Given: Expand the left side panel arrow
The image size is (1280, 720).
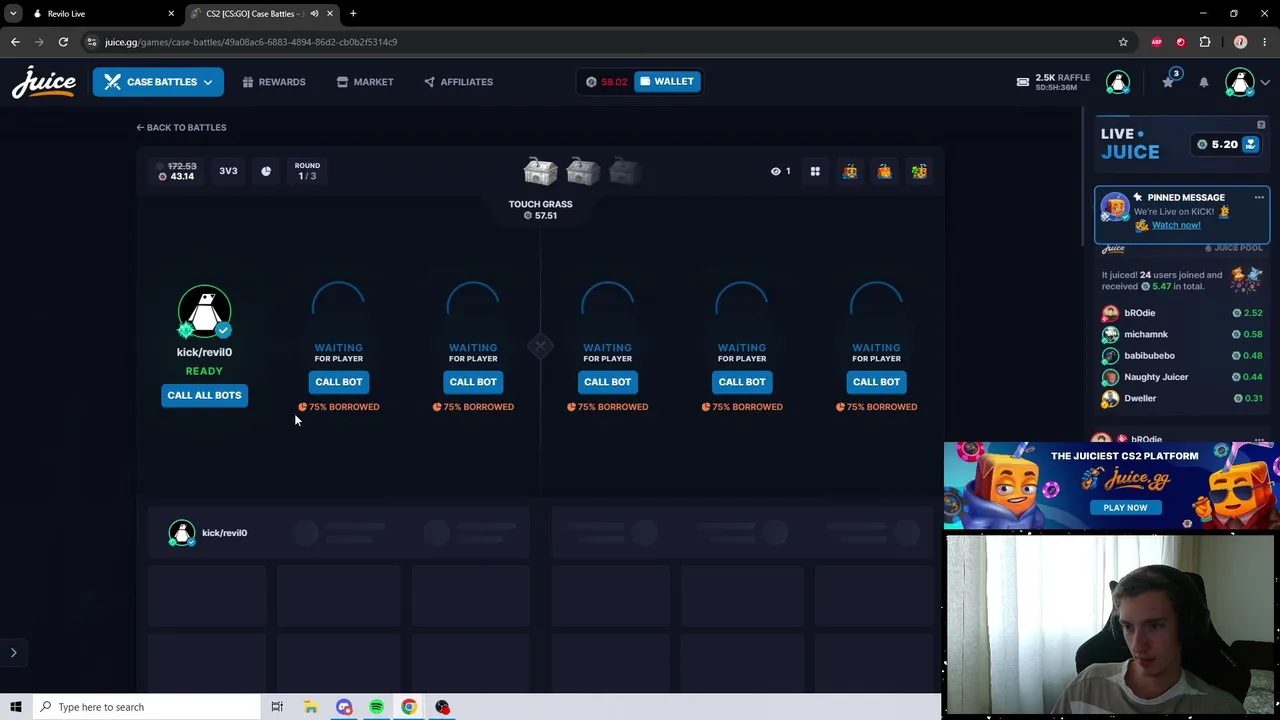Looking at the screenshot, I should [x=13, y=652].
